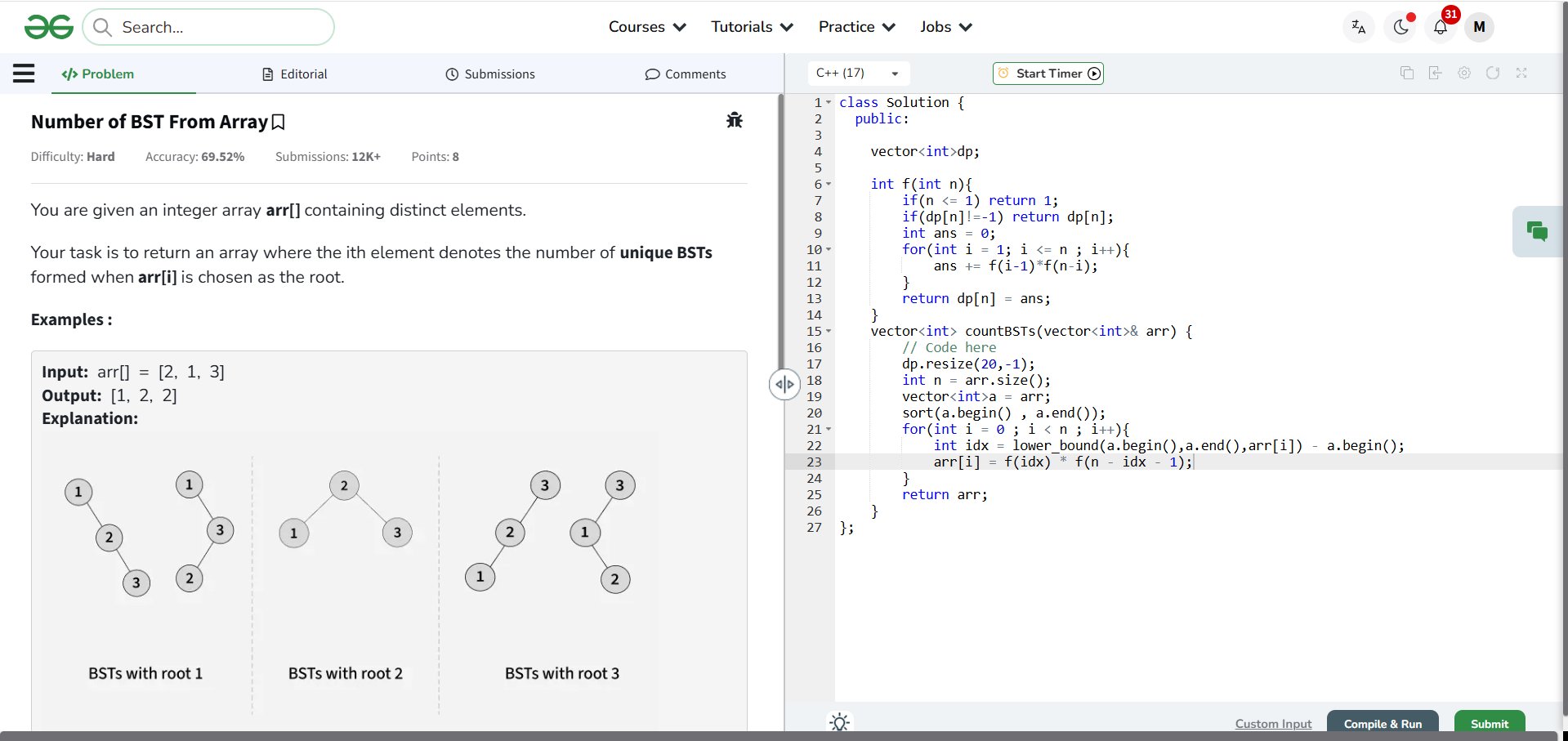This screenshot has height=741, width=1568.
Task: Toggle dark mode with the moon icon
Action: (x=1400, y=27)
